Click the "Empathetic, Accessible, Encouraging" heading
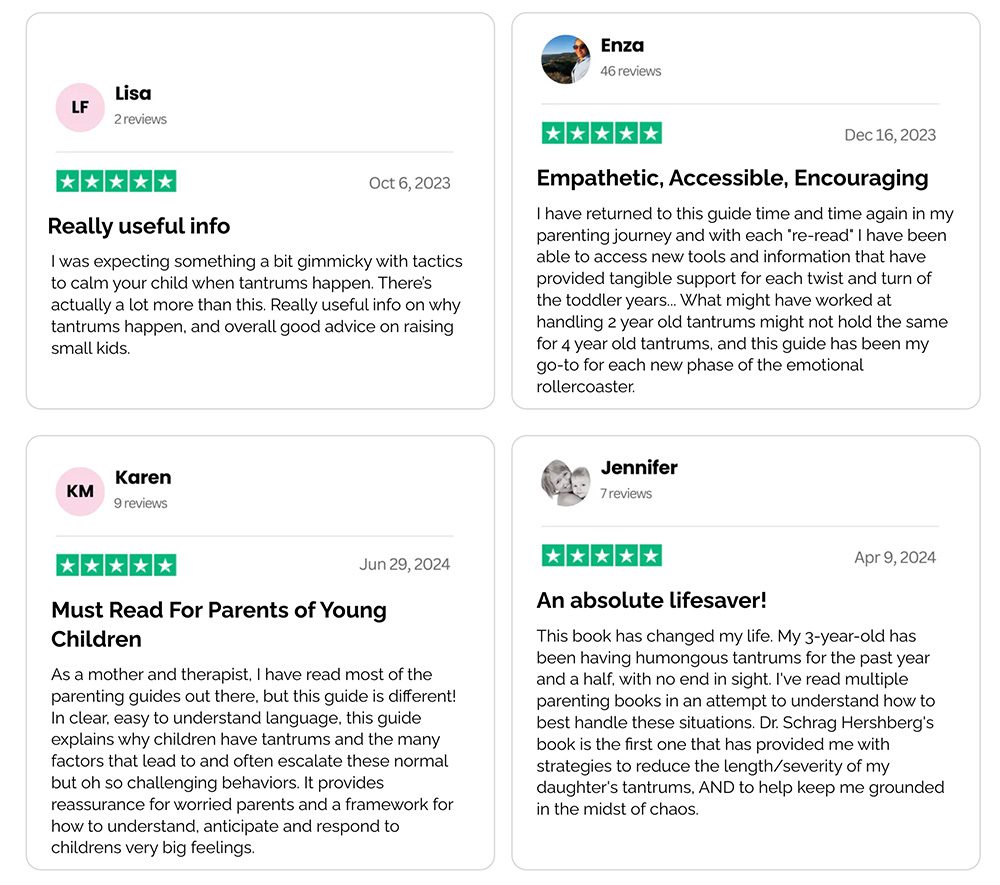The image size is (1000, 885). tap(732, 178)
